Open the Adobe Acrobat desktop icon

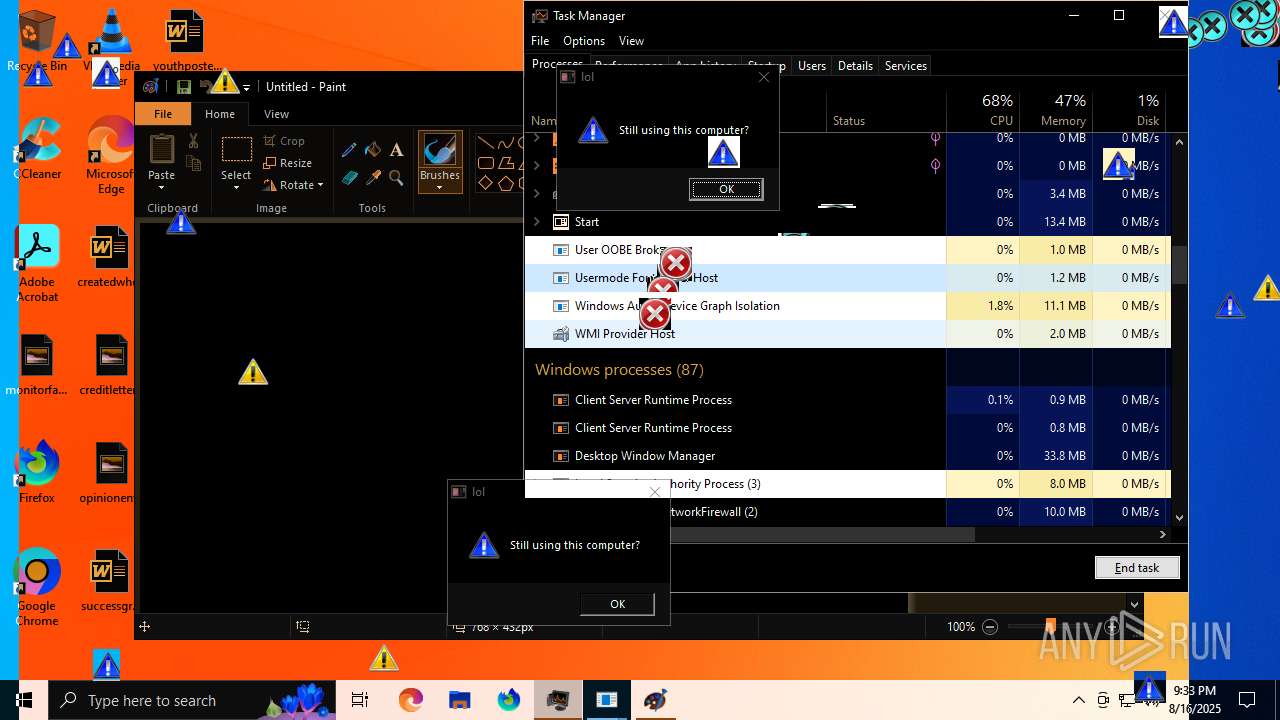(37, 264)
